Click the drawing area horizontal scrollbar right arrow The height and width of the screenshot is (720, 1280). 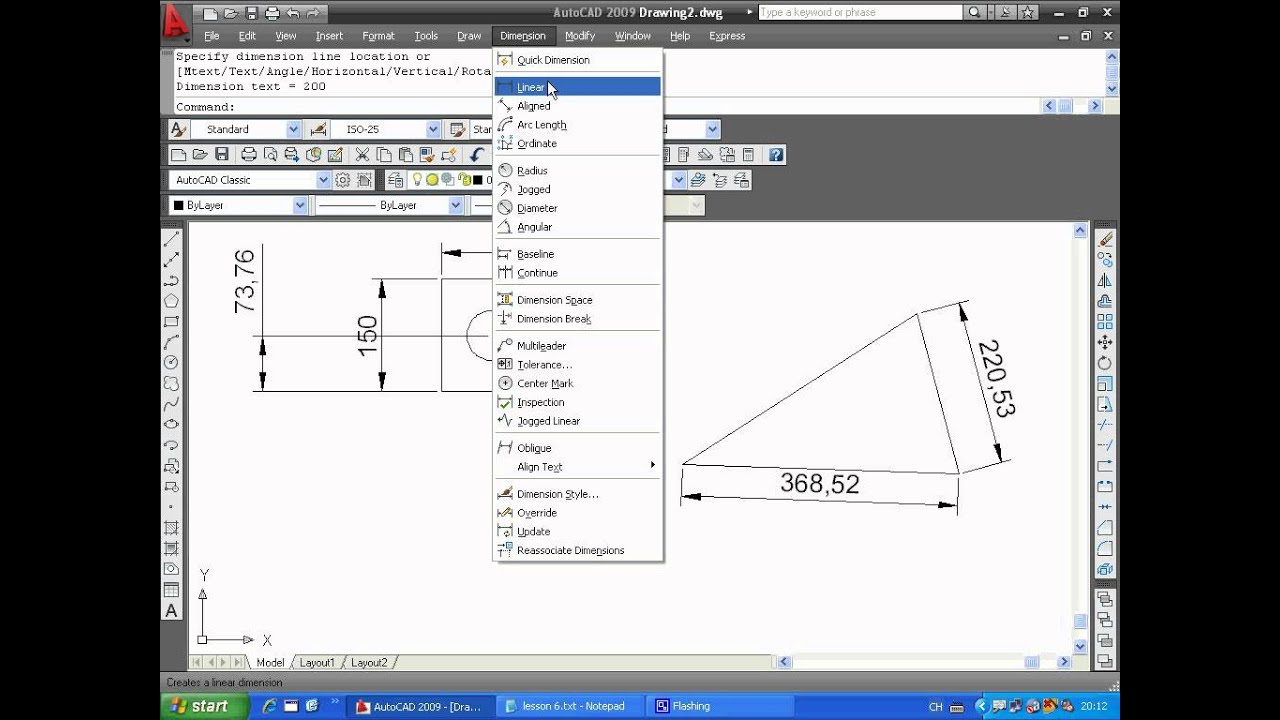1066,662
